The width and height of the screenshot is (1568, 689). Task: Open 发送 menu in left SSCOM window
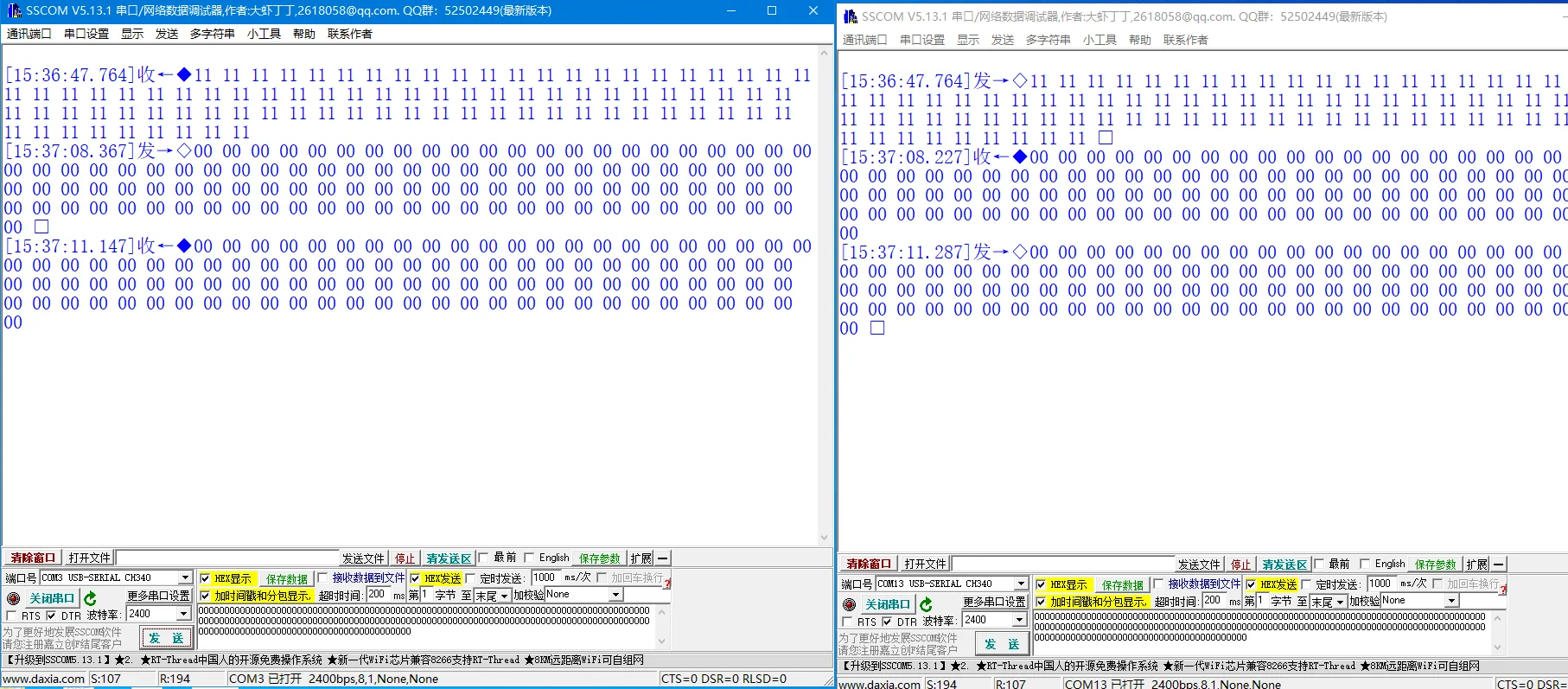tap(167, 34)
